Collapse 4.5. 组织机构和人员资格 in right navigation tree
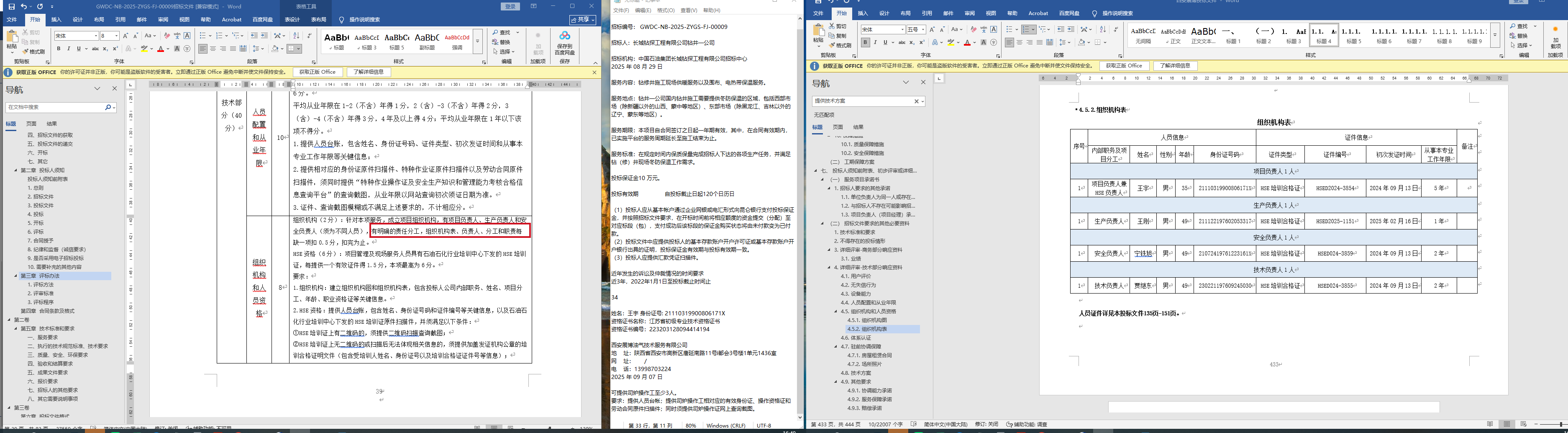The image size is (1568, 433). tap(836, 311)
